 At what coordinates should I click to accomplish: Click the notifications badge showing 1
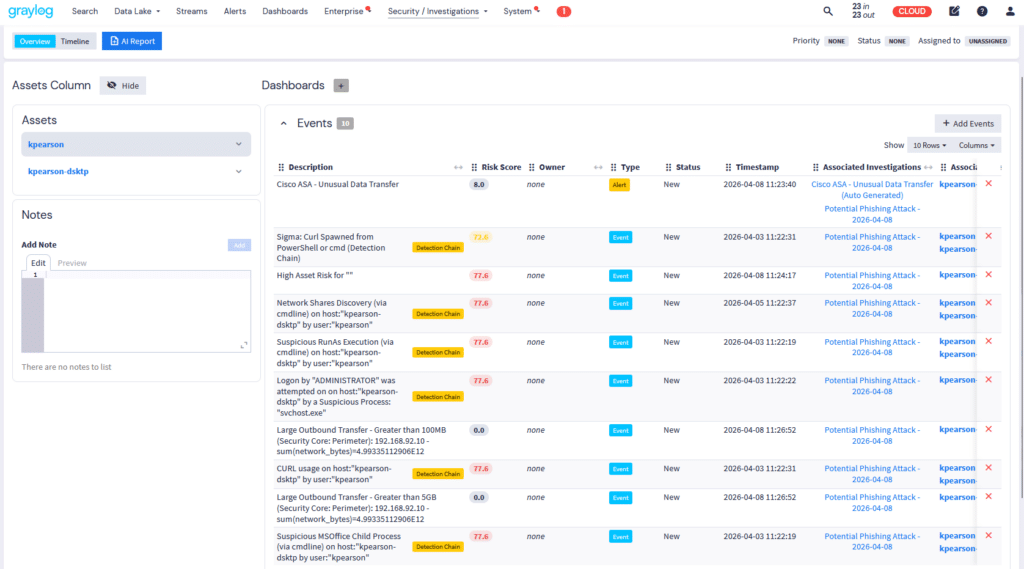563,11
